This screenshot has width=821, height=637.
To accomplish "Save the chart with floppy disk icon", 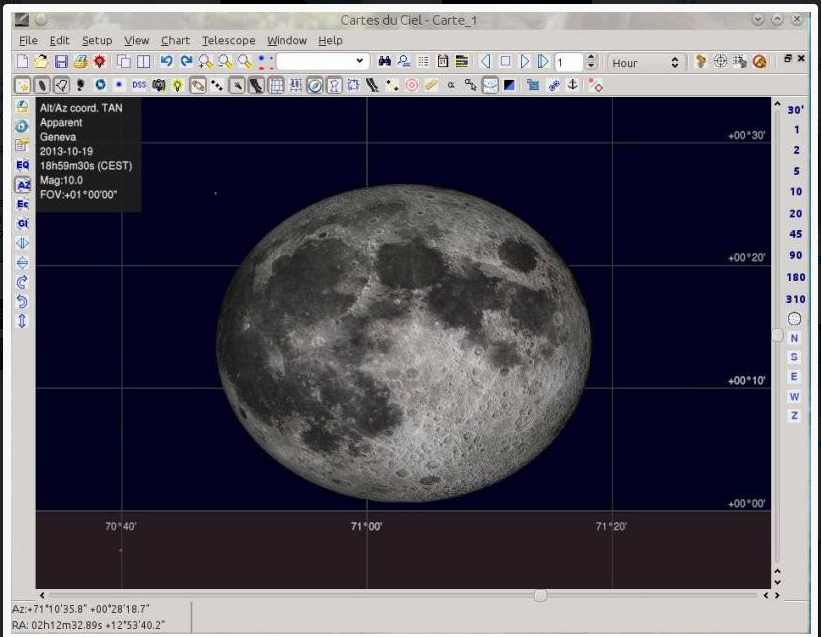I will tap(61, 61).
